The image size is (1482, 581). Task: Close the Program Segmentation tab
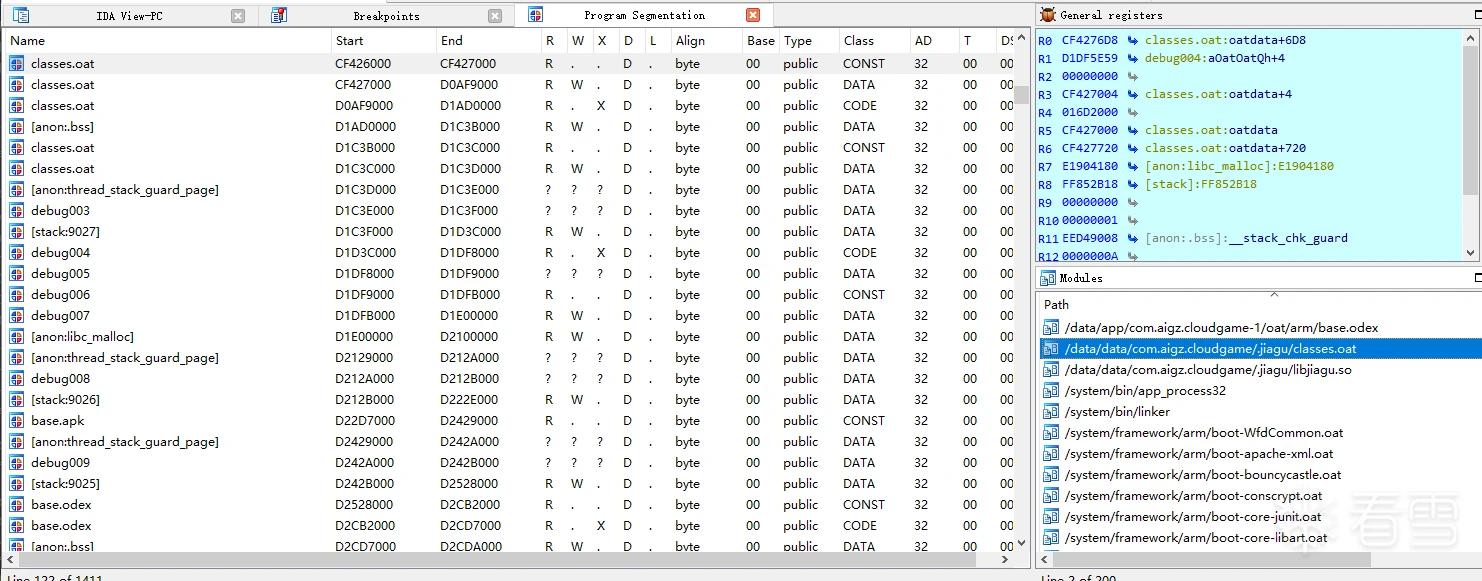click(753, 15)
